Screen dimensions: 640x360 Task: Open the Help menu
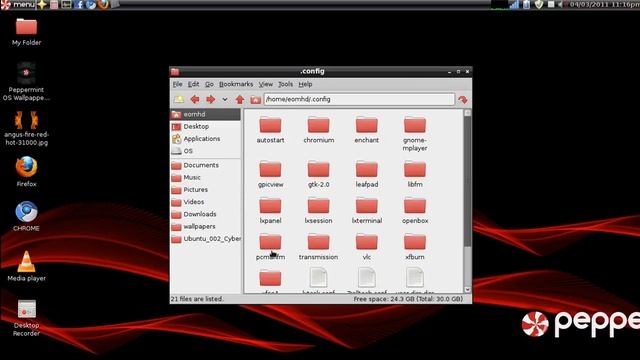pyautogui.click(x=305, y=84)
